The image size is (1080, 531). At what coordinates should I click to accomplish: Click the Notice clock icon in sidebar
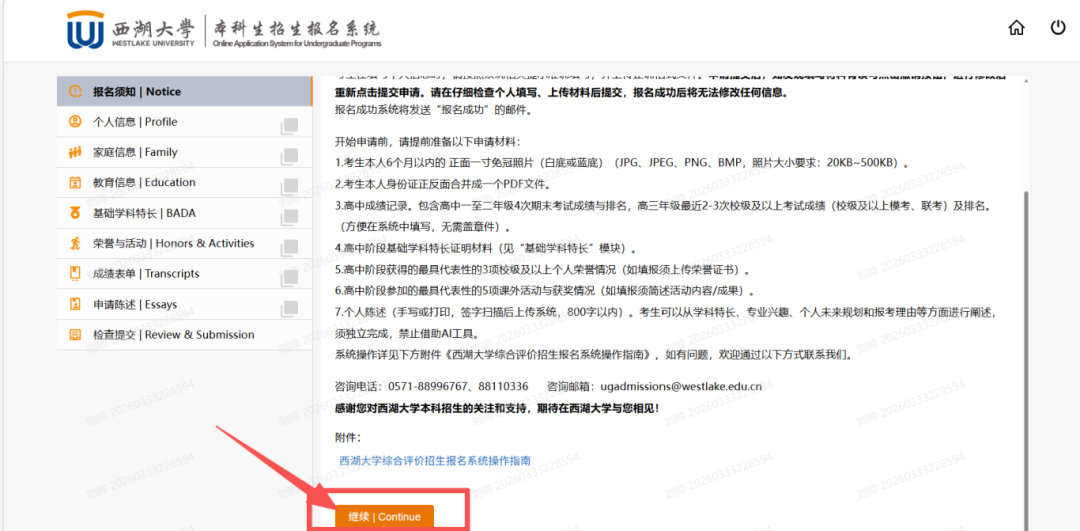(75, 92)
